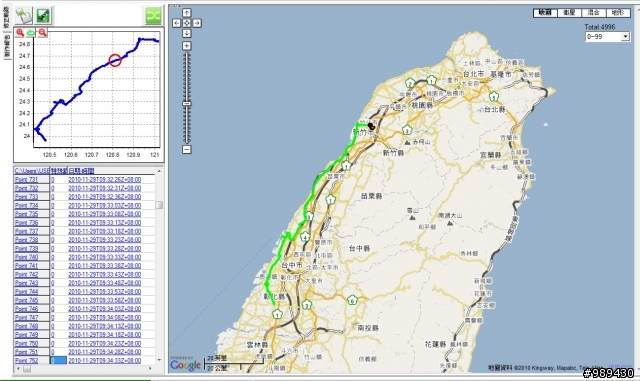
Task: Open the Point 750 link
Action: click(26, 343)
